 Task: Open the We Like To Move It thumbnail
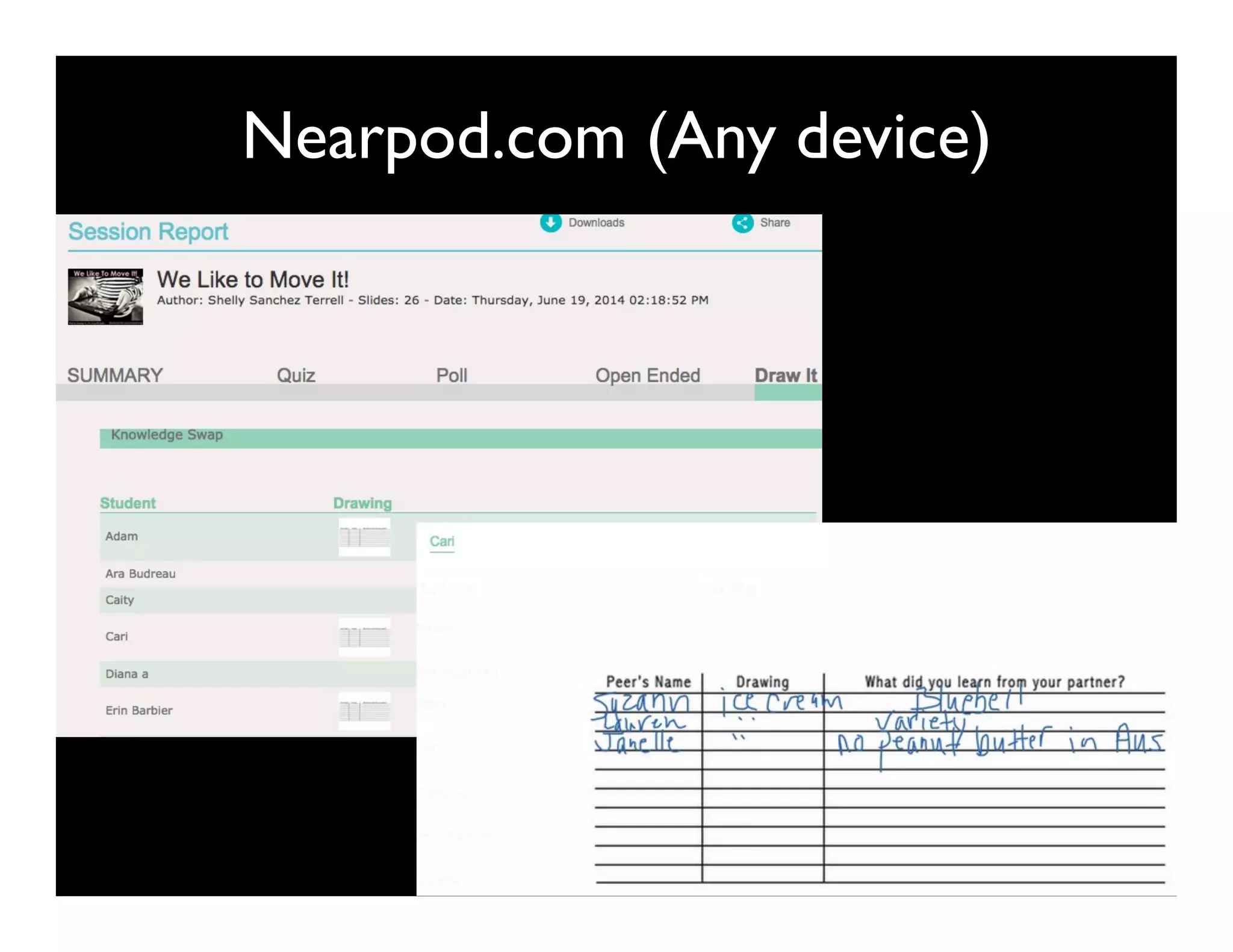[105, 297]
